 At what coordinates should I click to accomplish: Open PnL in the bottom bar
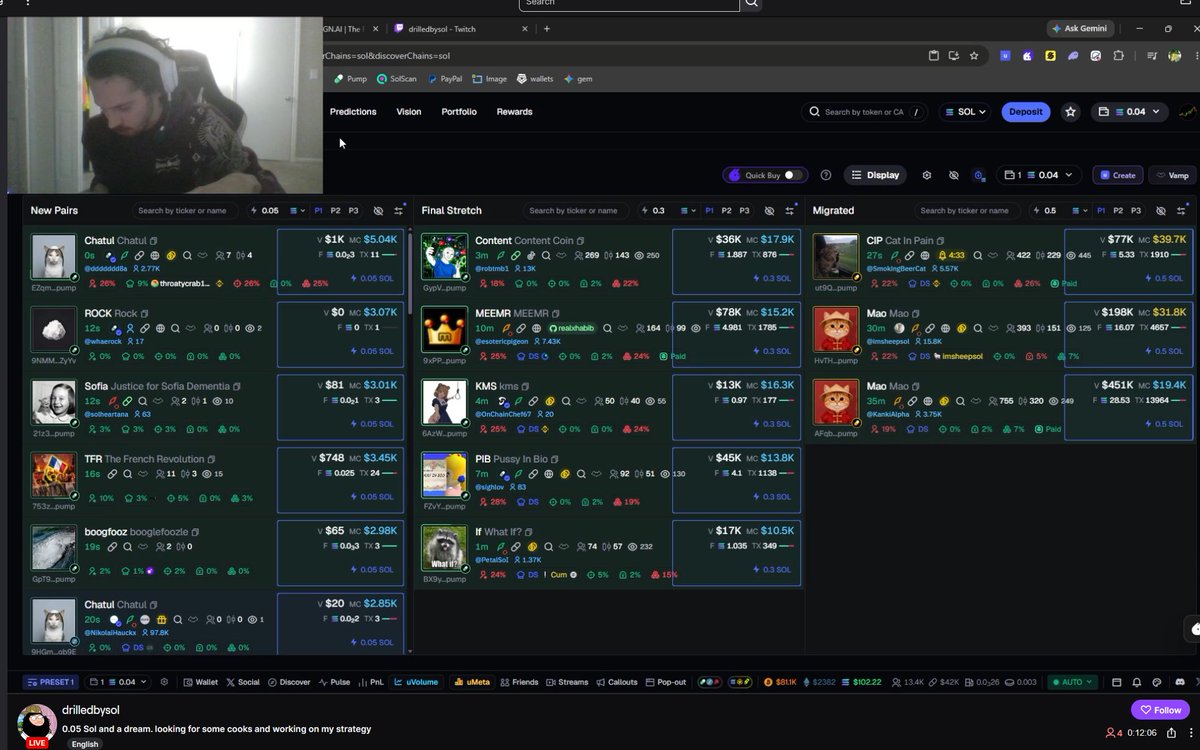(370, 682)
